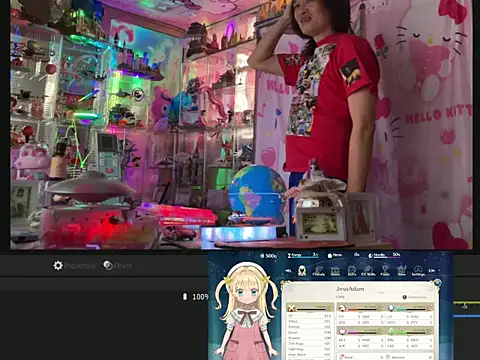The image size is (480, 360).
Task: Click the blue attribute group icon
Action: coord(392,308)
